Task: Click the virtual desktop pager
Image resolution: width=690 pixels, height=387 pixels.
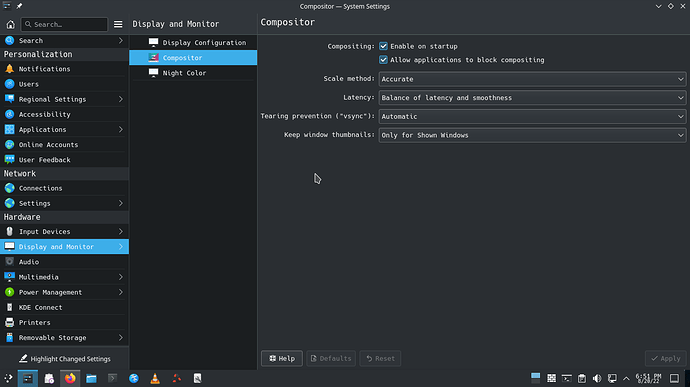Action: coord(536,378)
